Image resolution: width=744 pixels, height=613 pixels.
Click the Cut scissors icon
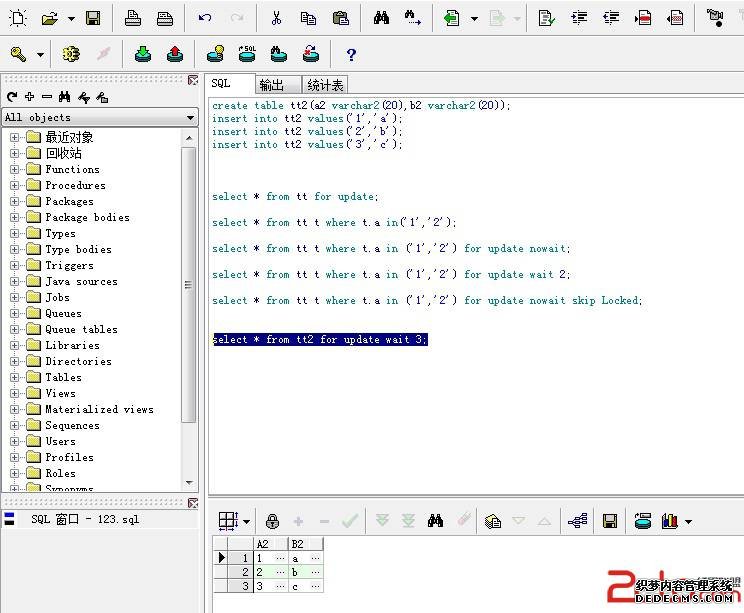277,18
